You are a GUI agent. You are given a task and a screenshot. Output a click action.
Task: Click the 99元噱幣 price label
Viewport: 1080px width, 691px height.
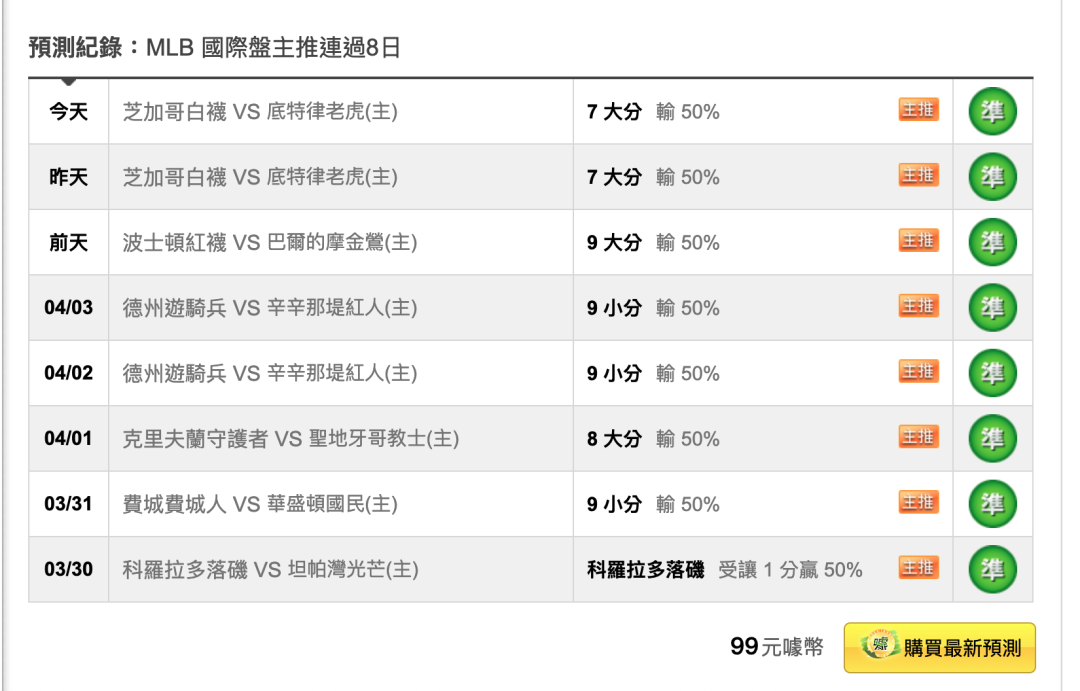[776, 647]
